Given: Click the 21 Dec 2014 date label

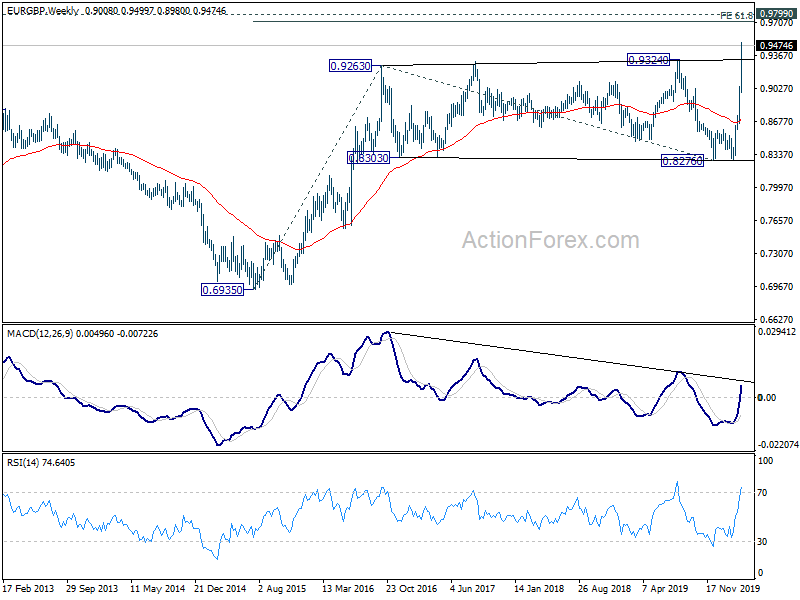Looking at the screenshot, I should click(x=220, y=588).
